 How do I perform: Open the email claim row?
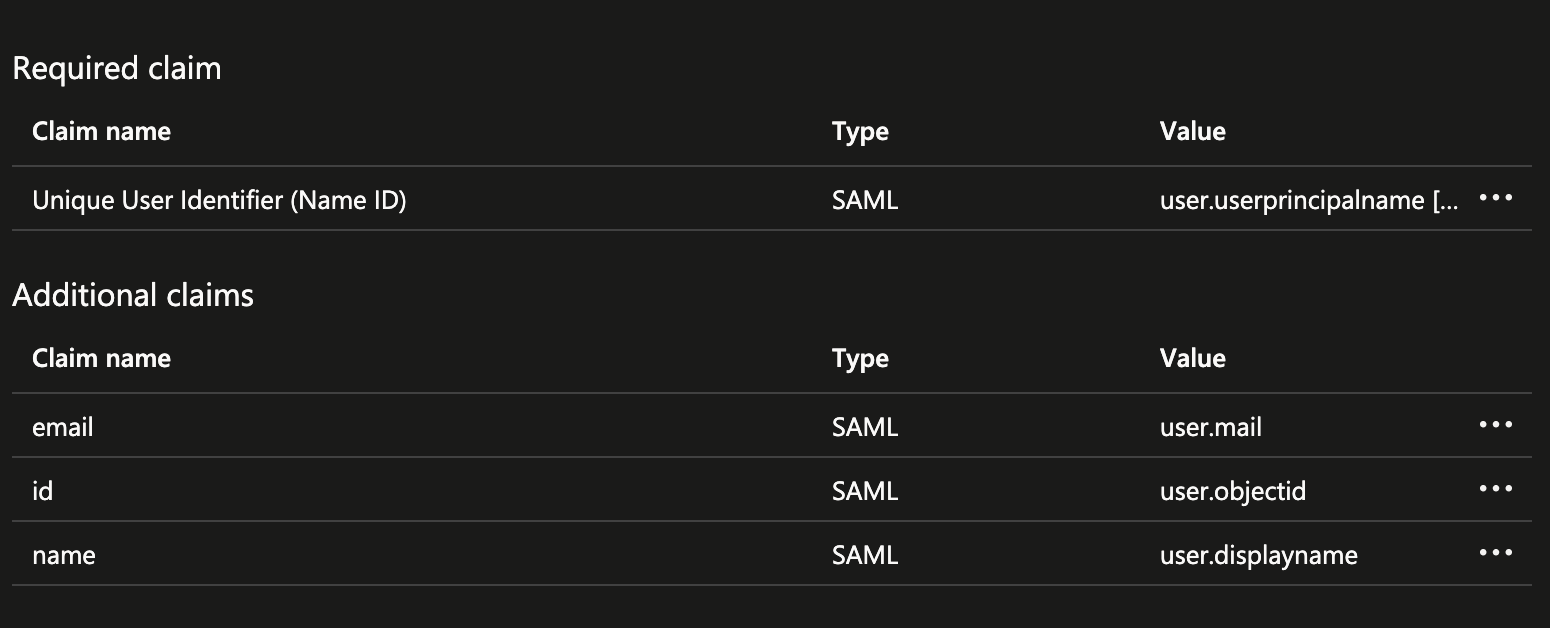point(63,427)
